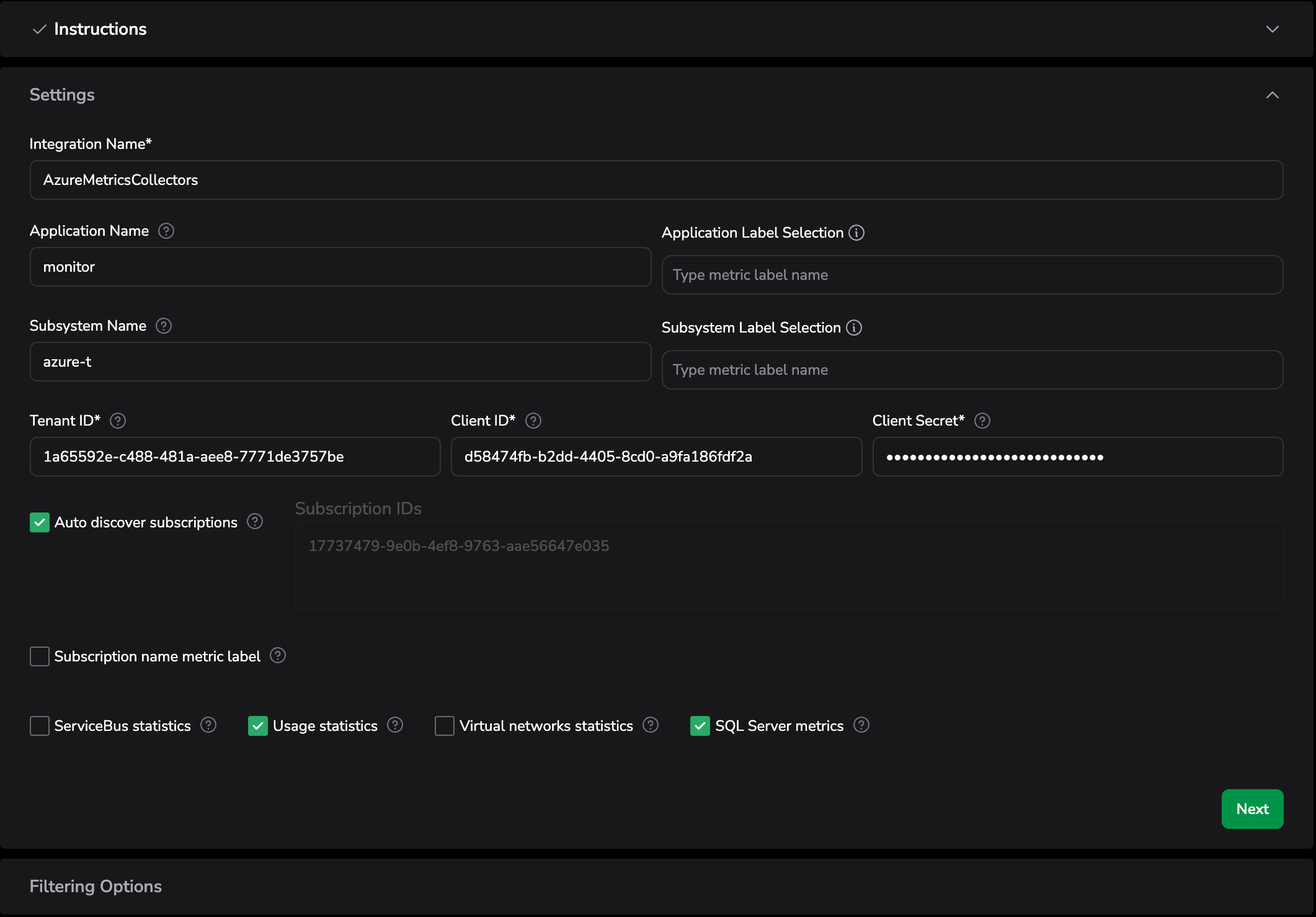1316x917 pixels.
Task: Click help icon next to Client Secret
Action: [982, 421]
